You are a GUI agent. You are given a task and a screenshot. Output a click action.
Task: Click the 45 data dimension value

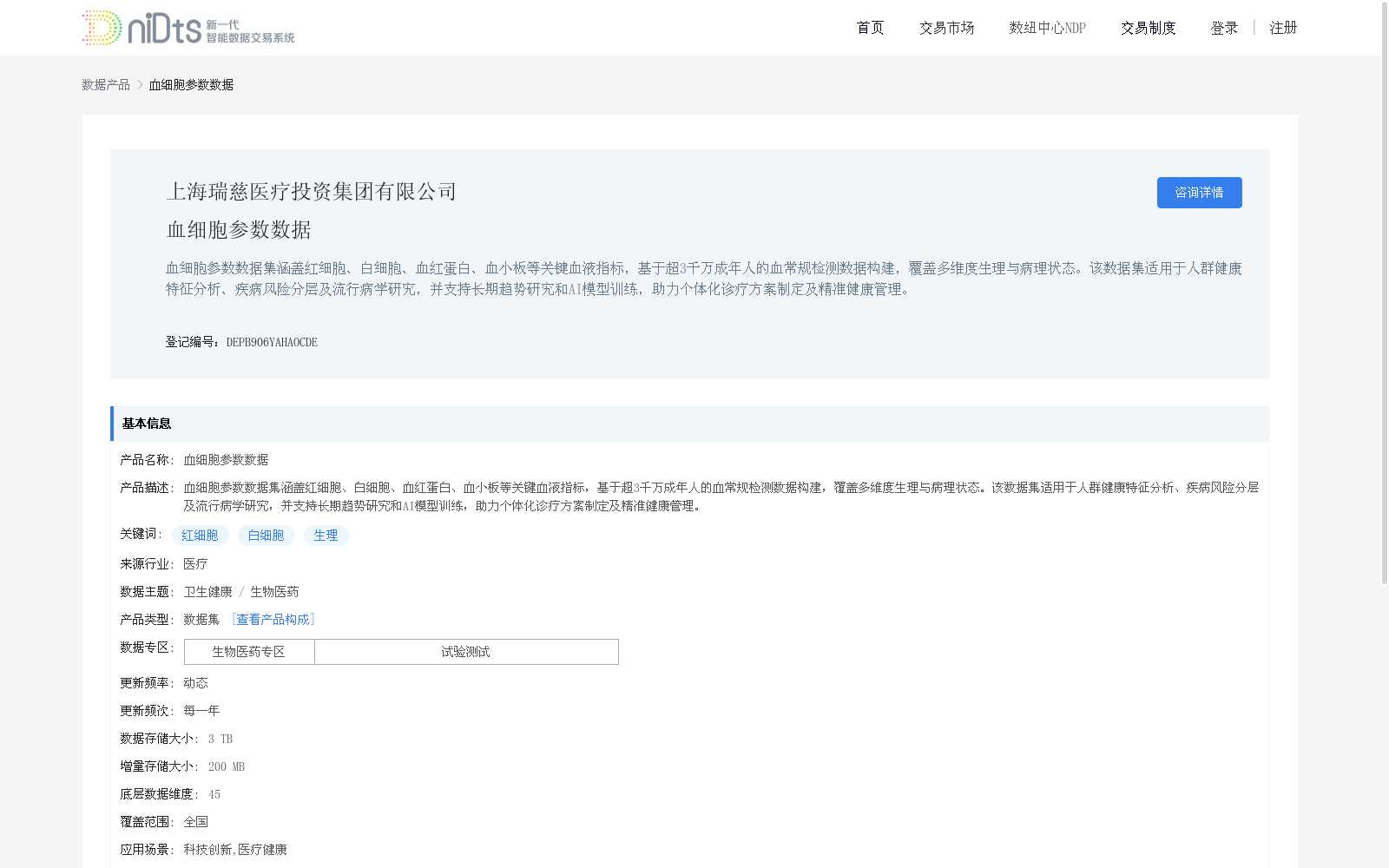[214, 794]
